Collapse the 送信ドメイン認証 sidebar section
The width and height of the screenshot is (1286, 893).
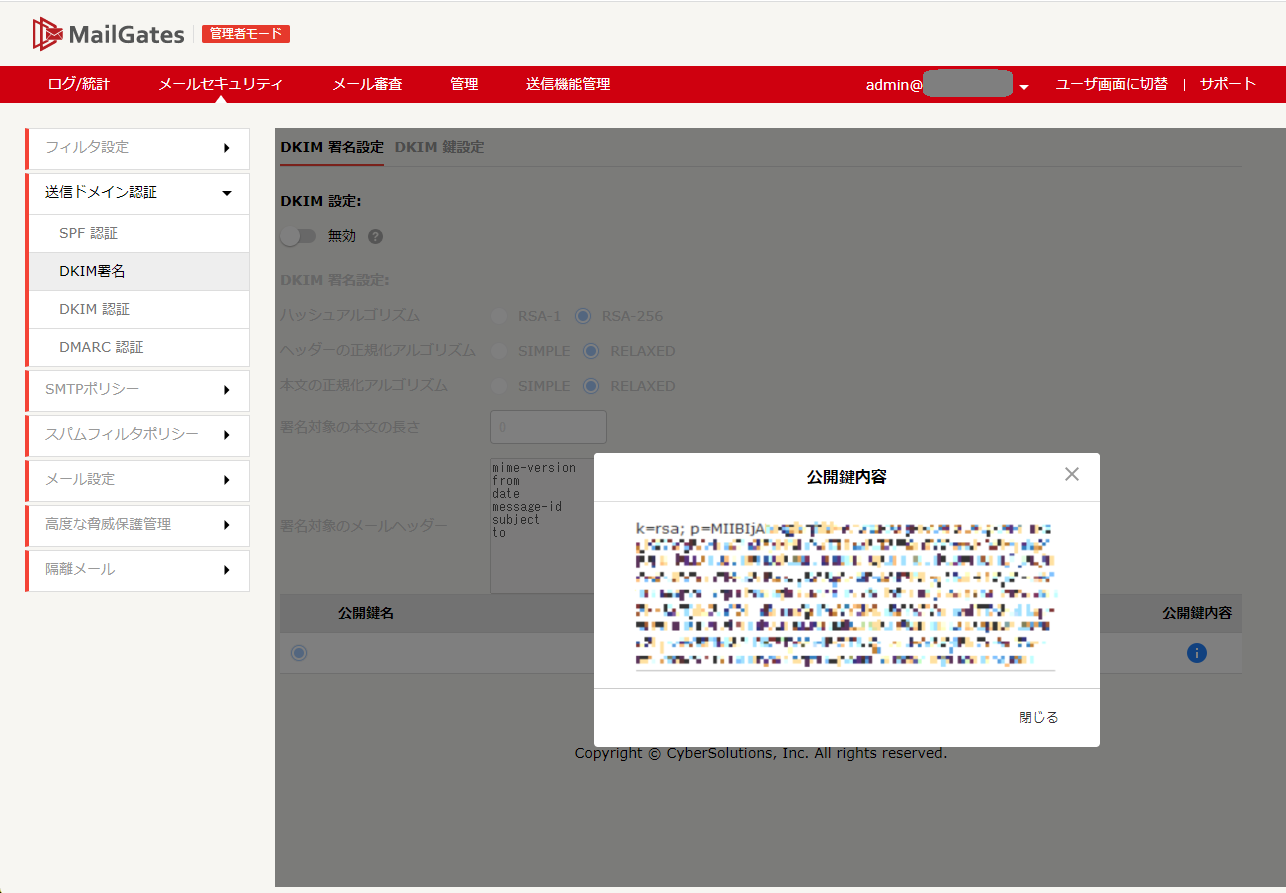coord(137,193)
